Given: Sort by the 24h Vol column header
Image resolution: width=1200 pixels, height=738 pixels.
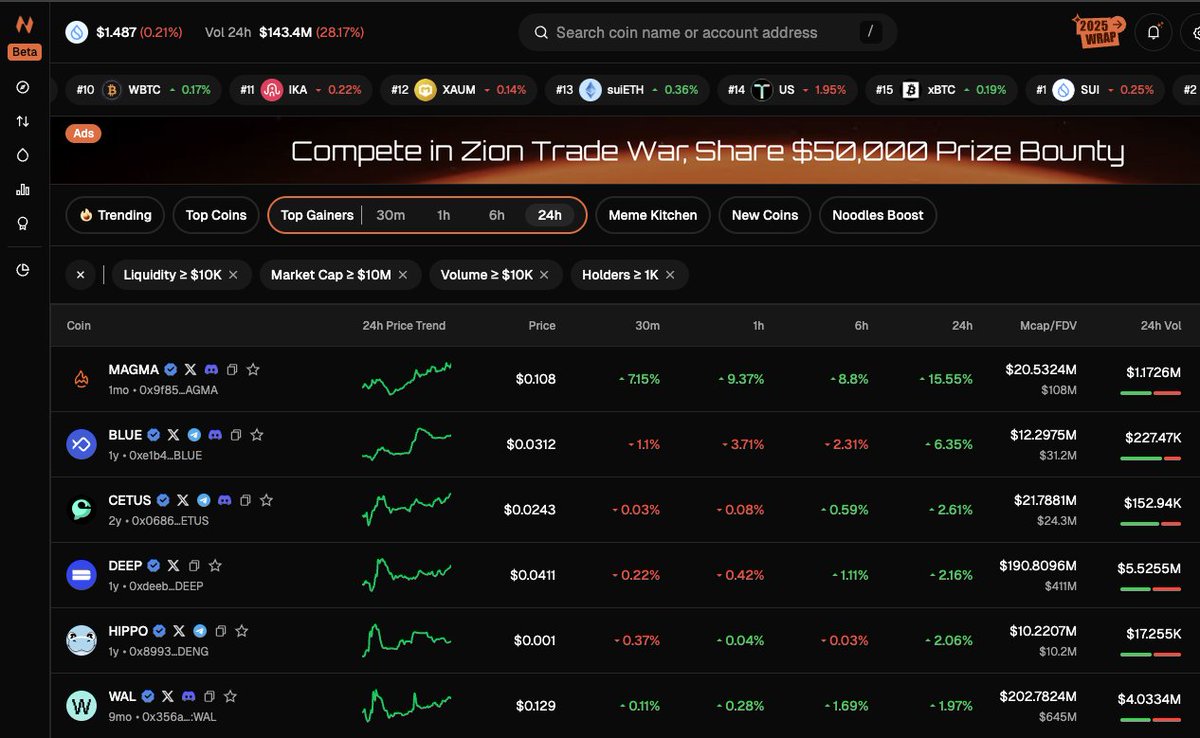Looking at the screenshot, I should [x=1161, y=326].
